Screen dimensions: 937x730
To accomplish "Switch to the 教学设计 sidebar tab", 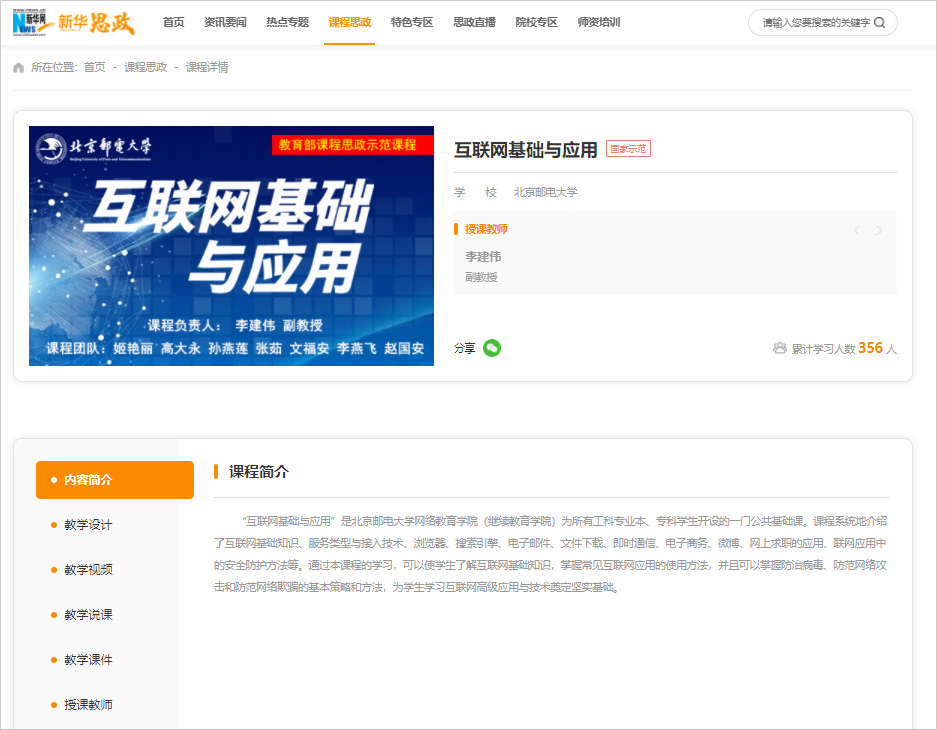I will (x=88, y=525).
